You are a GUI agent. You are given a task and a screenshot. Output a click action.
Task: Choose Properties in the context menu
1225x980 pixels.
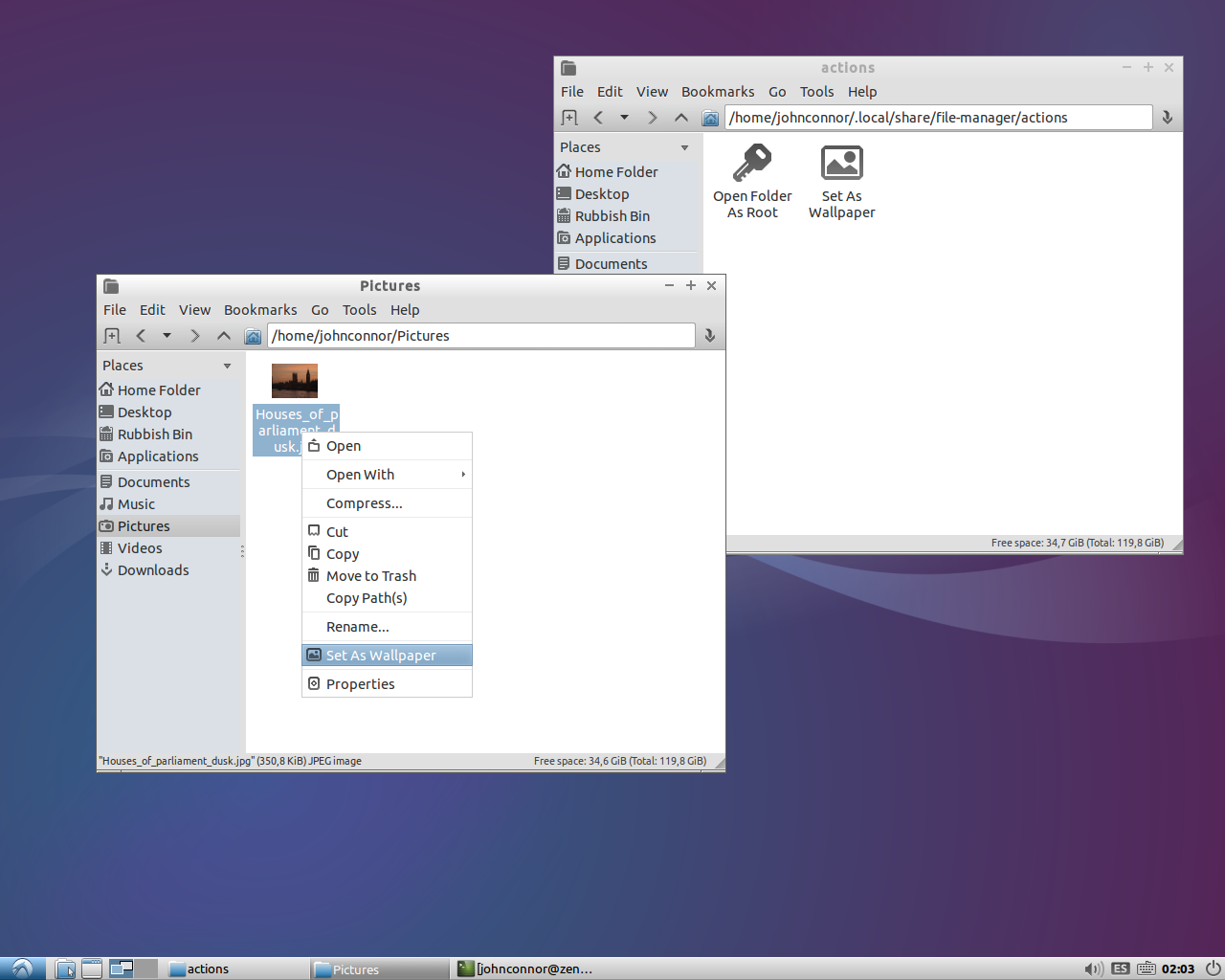coord(361,684)
